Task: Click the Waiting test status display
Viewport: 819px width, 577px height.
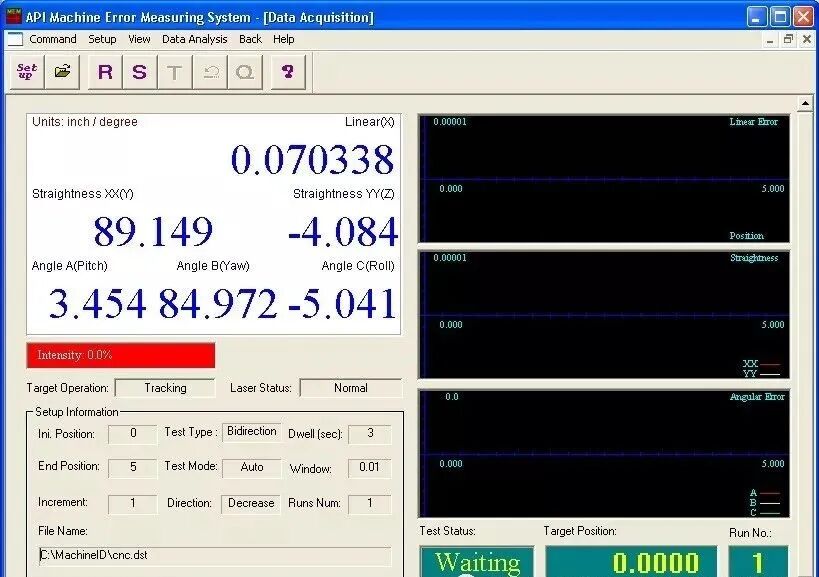Action: tap(477, 562)
